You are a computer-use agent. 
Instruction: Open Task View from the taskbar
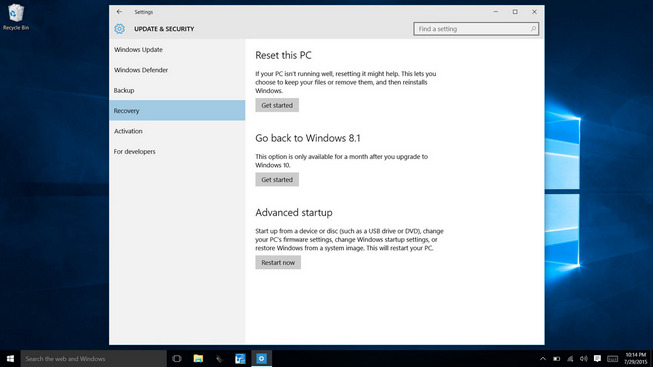(177, 359)
